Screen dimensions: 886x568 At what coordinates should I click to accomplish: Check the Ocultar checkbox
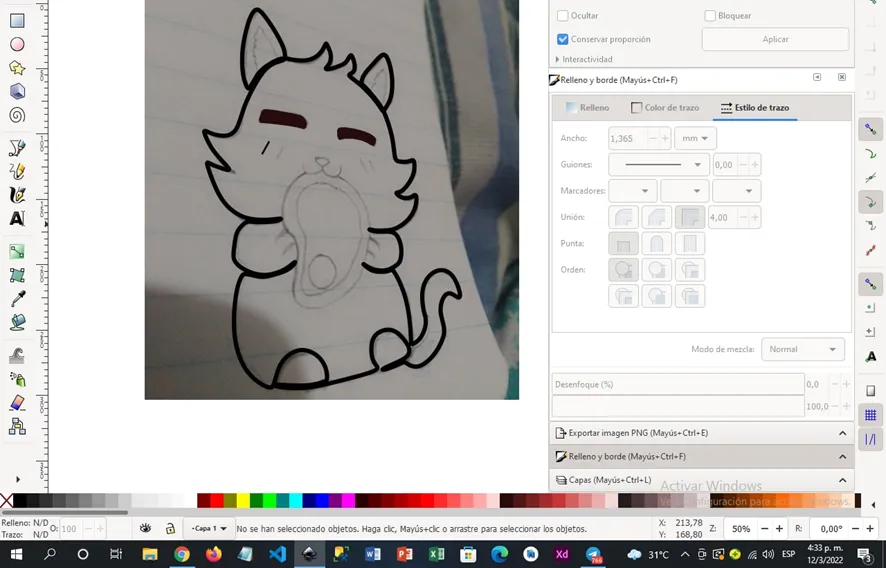563,16
